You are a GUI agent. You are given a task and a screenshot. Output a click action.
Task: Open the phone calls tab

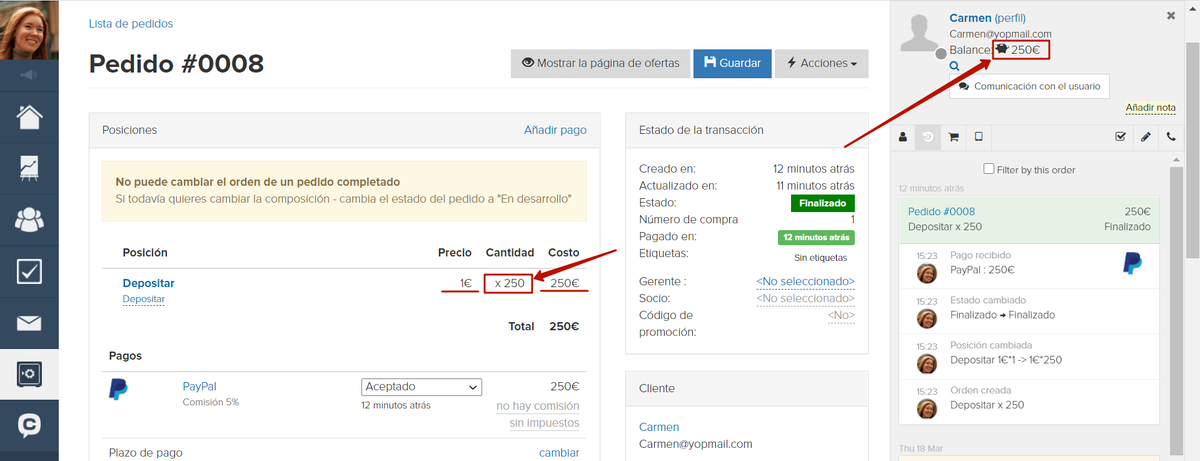[1170, 137]
